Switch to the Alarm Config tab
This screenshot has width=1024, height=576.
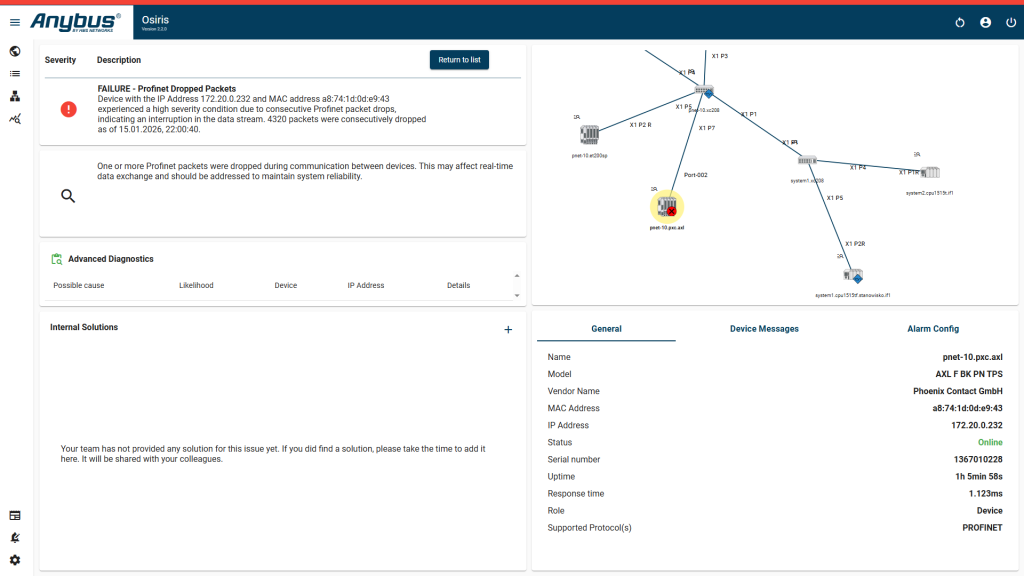pos(933,329)
